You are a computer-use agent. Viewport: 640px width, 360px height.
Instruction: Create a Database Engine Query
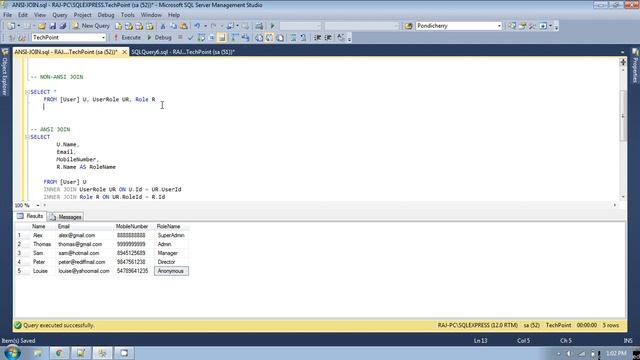pyautogui.click(x=118, y=26)
